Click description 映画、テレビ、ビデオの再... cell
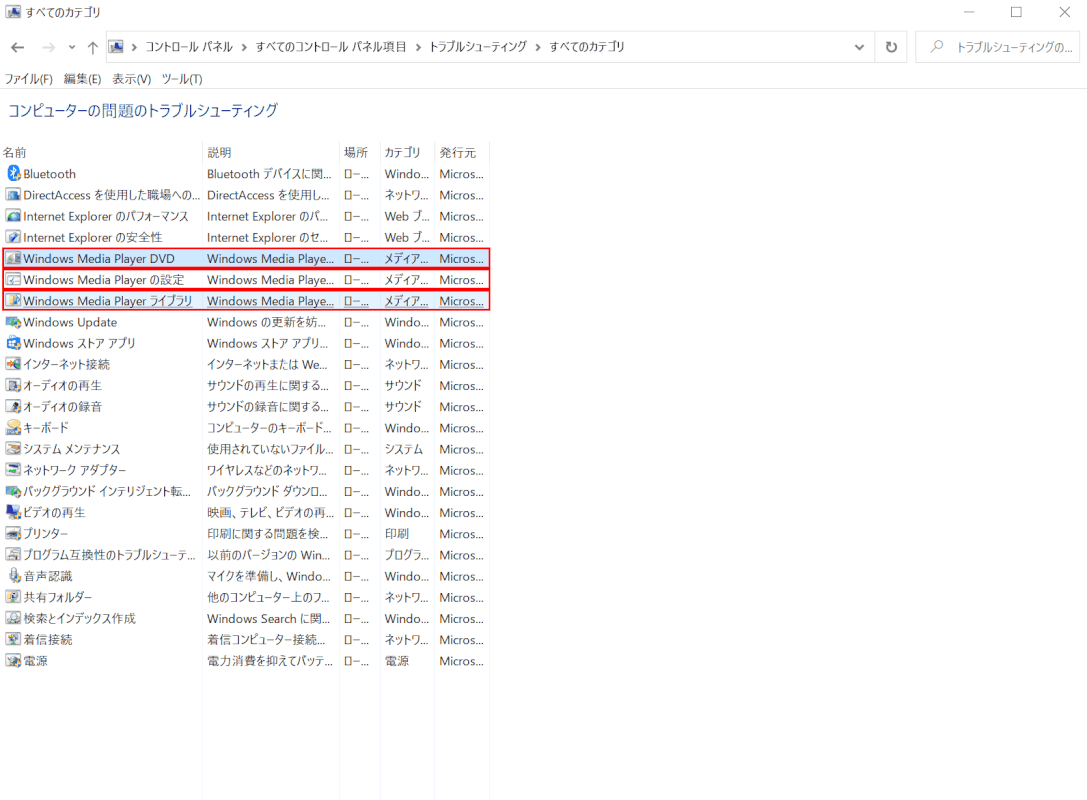The image size is (1087, 800). [270, 512]
